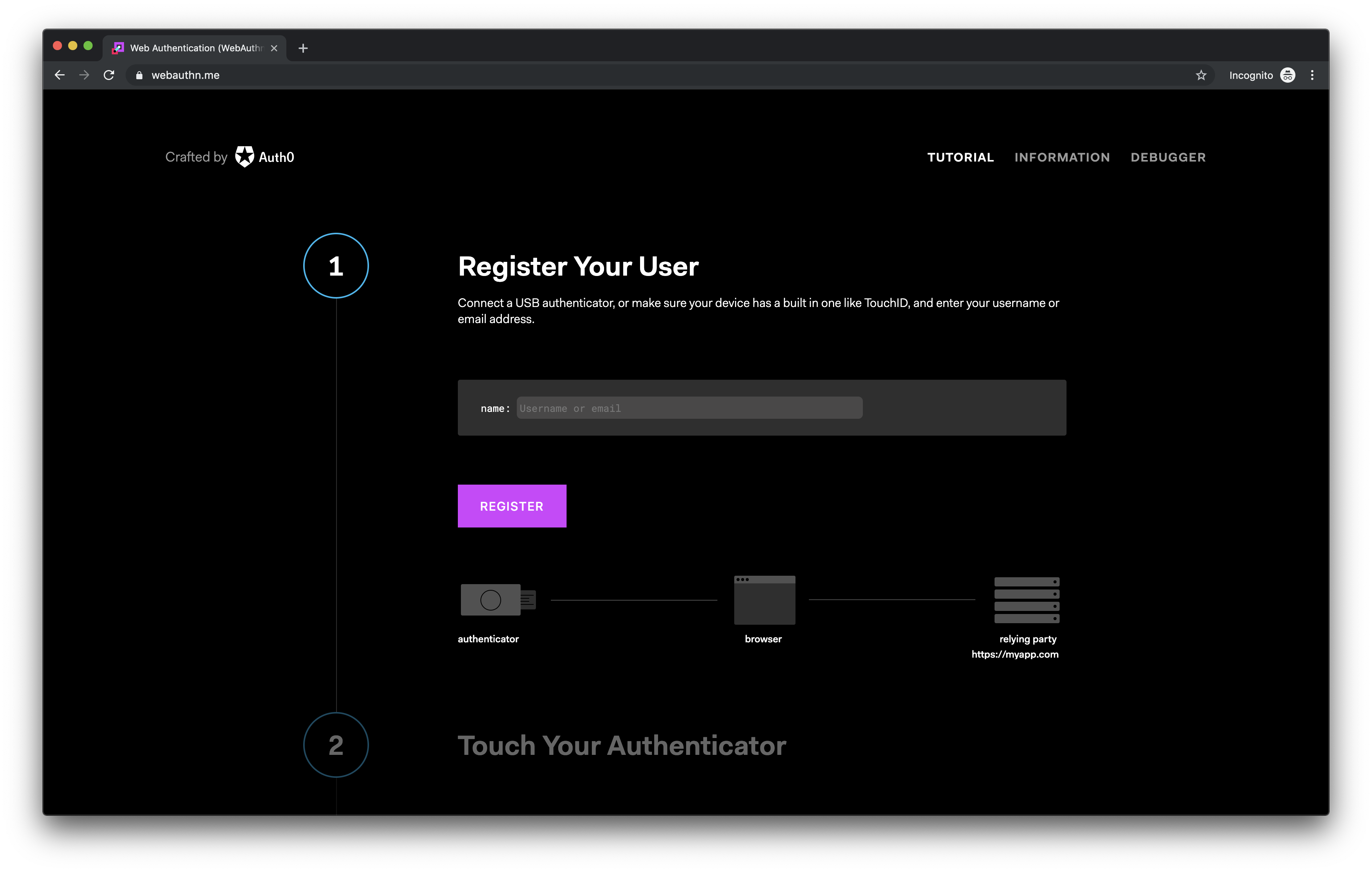The width and height of the screenshot is (1372, 872).
Task: Focus the Username or email field
Action: [689, 408]
